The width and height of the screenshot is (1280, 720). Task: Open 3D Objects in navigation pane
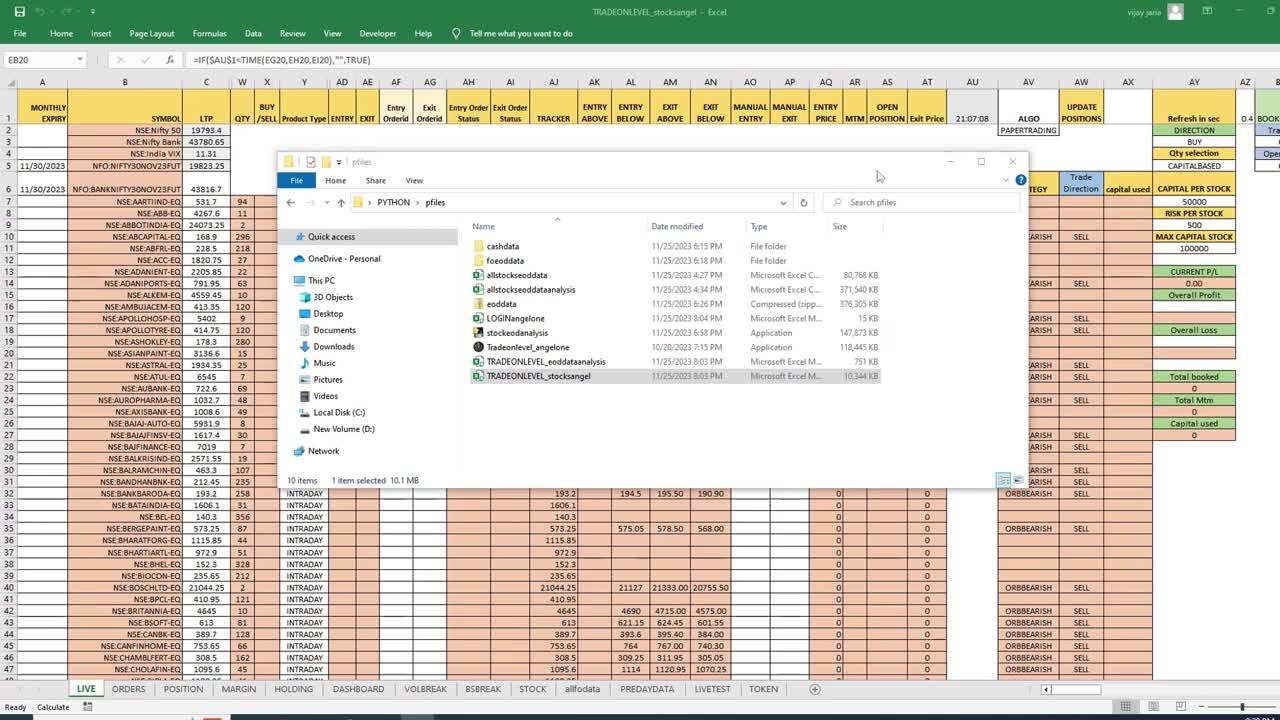tap(333, 297)
